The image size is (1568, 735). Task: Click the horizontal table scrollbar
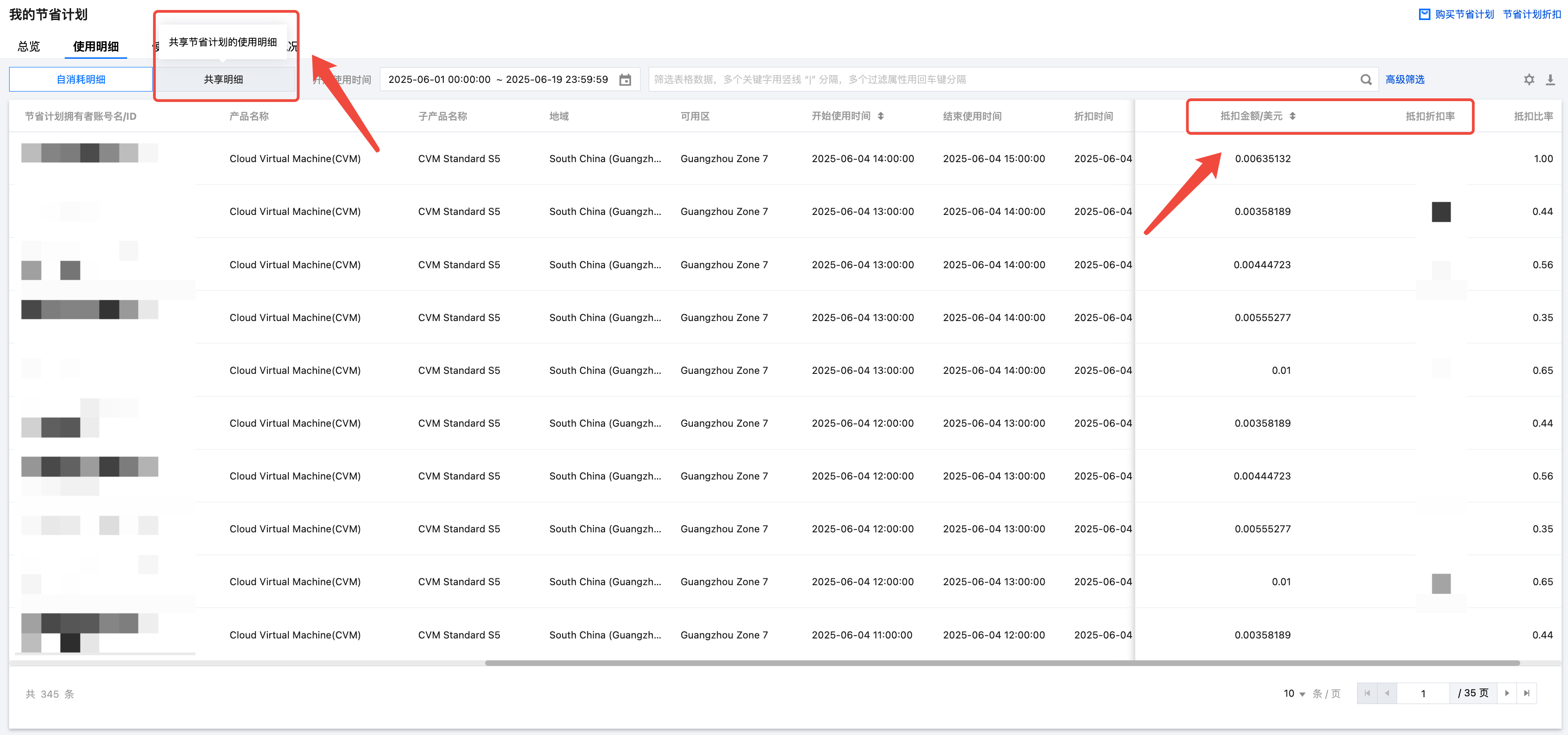click(x=1001, y=663)
